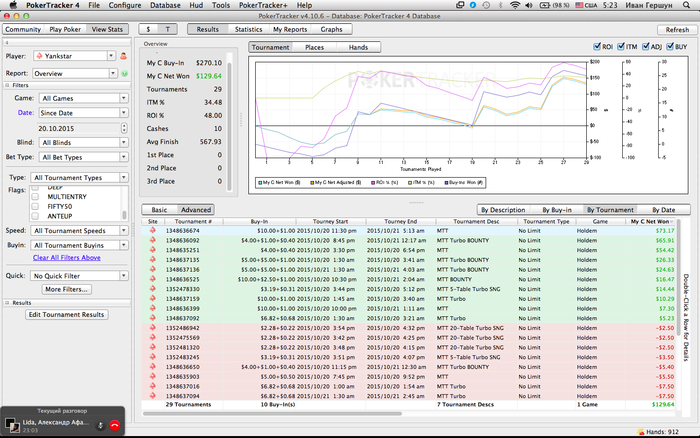Screen dimensions: 700x438
Task: Open the Game filter dropdown
Action: (83, 98)
